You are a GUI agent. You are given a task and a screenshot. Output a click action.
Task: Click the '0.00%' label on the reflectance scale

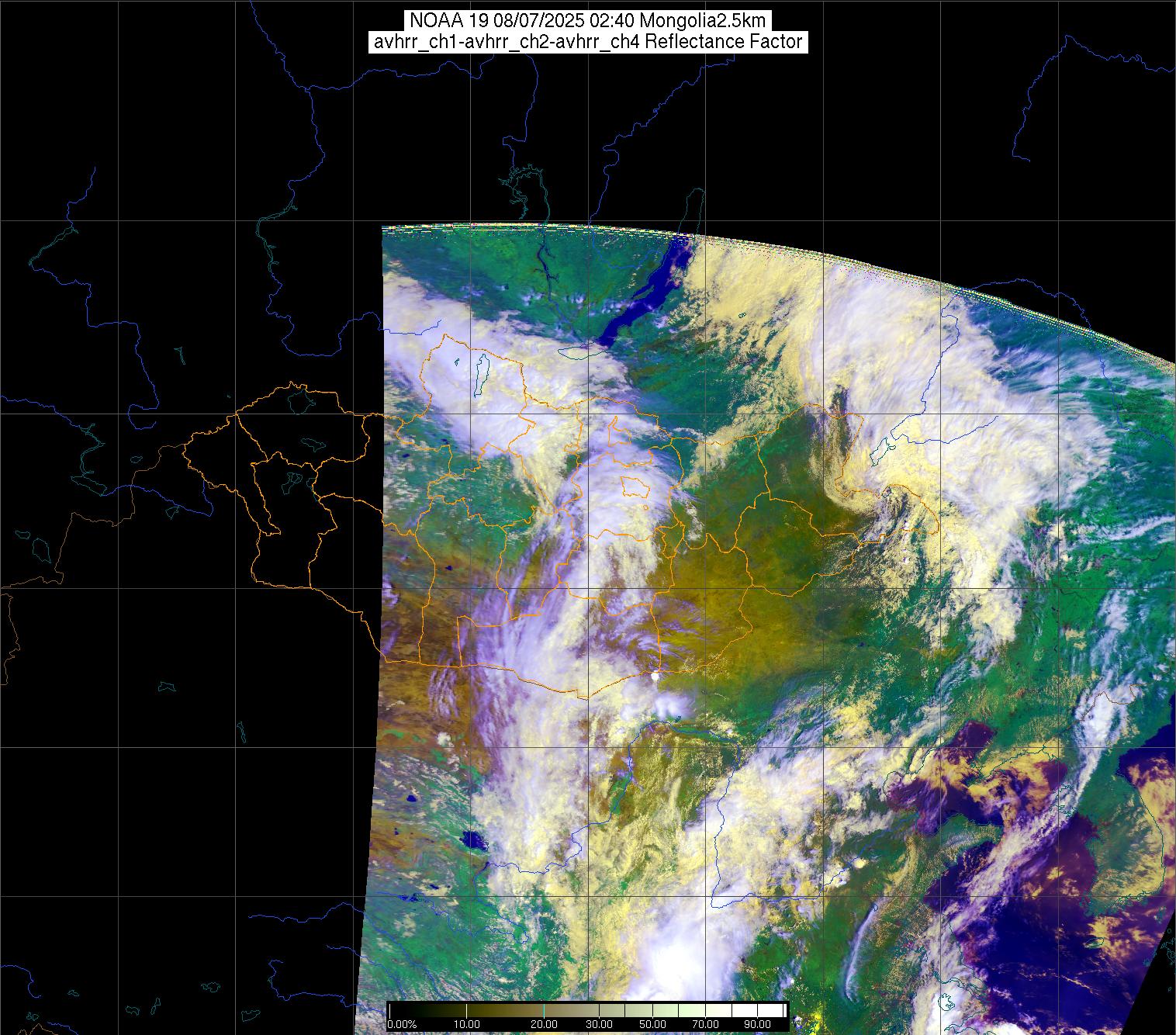(x=402, y=1025)
